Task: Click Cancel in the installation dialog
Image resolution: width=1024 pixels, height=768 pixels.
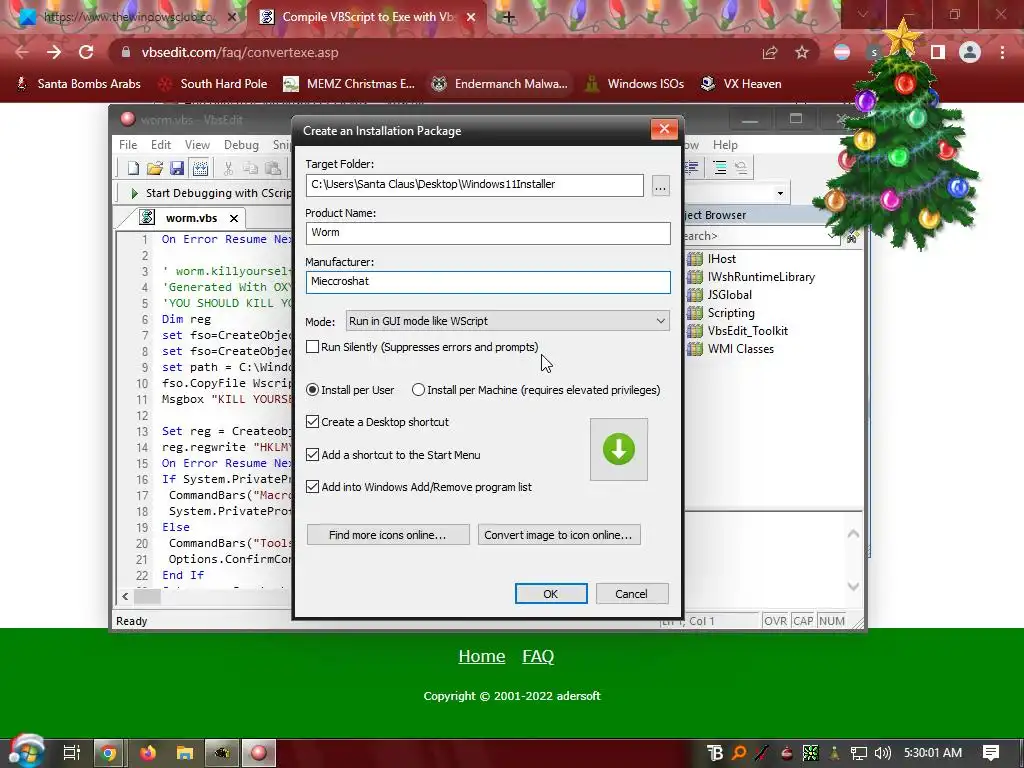Action: click(x=632, y=594)
